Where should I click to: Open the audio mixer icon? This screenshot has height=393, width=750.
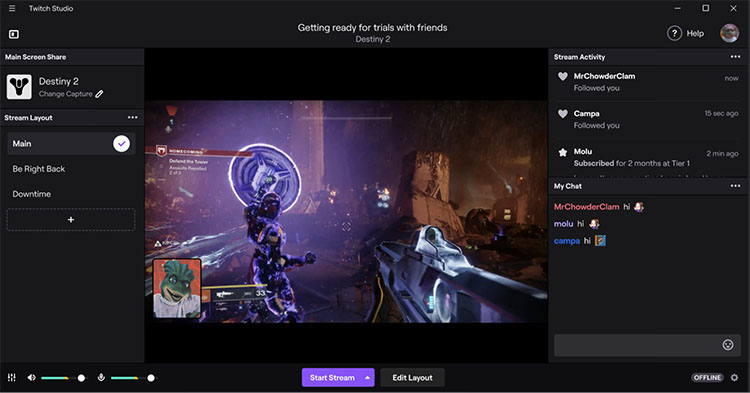[x=12, y=378]
